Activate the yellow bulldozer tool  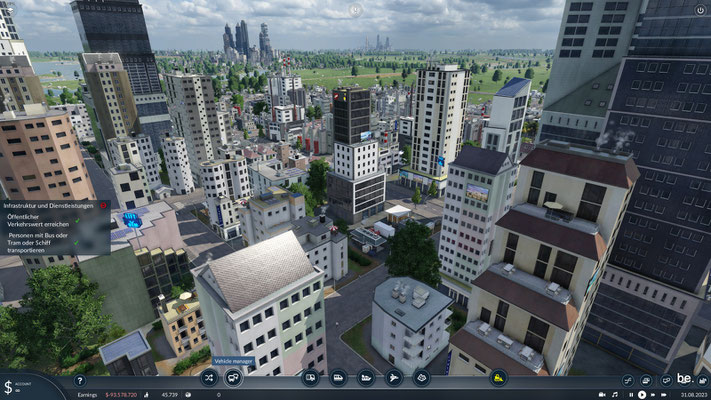point(498,378)
